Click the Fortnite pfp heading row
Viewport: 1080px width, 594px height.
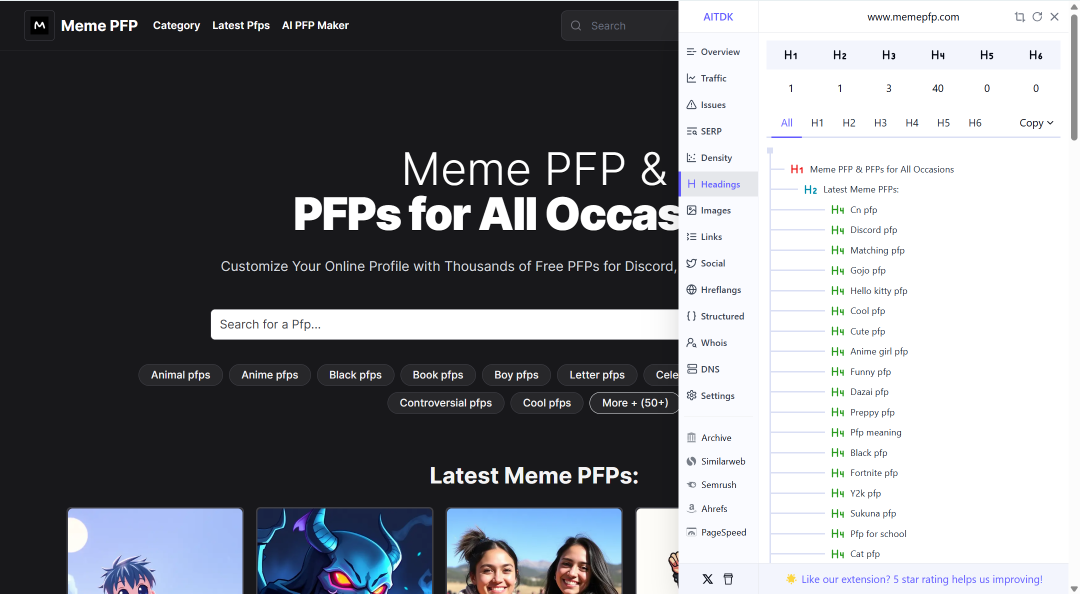[x=864, y=473]
